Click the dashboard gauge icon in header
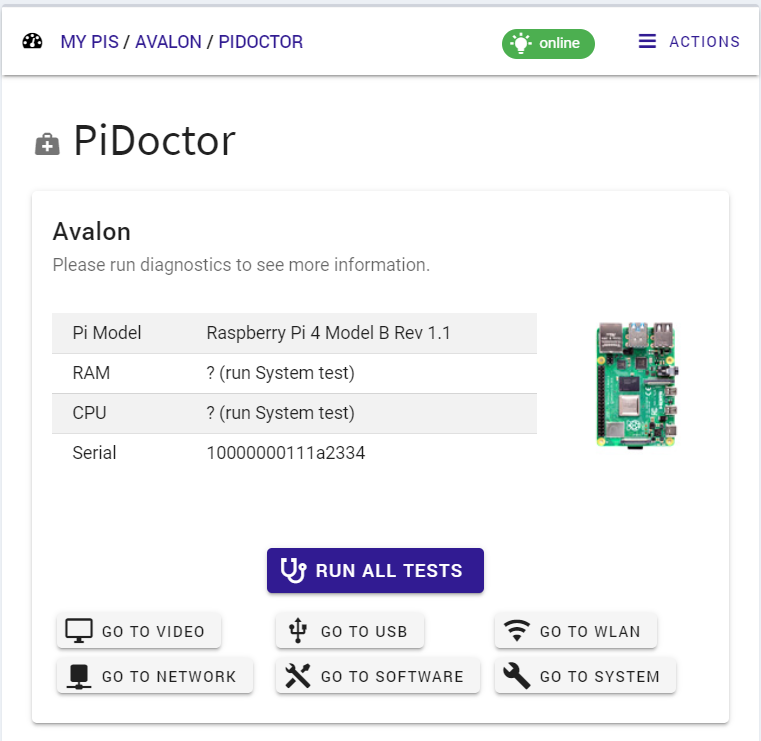The width and height of the screenshot is (761, 741). click(x=32, y=42)
